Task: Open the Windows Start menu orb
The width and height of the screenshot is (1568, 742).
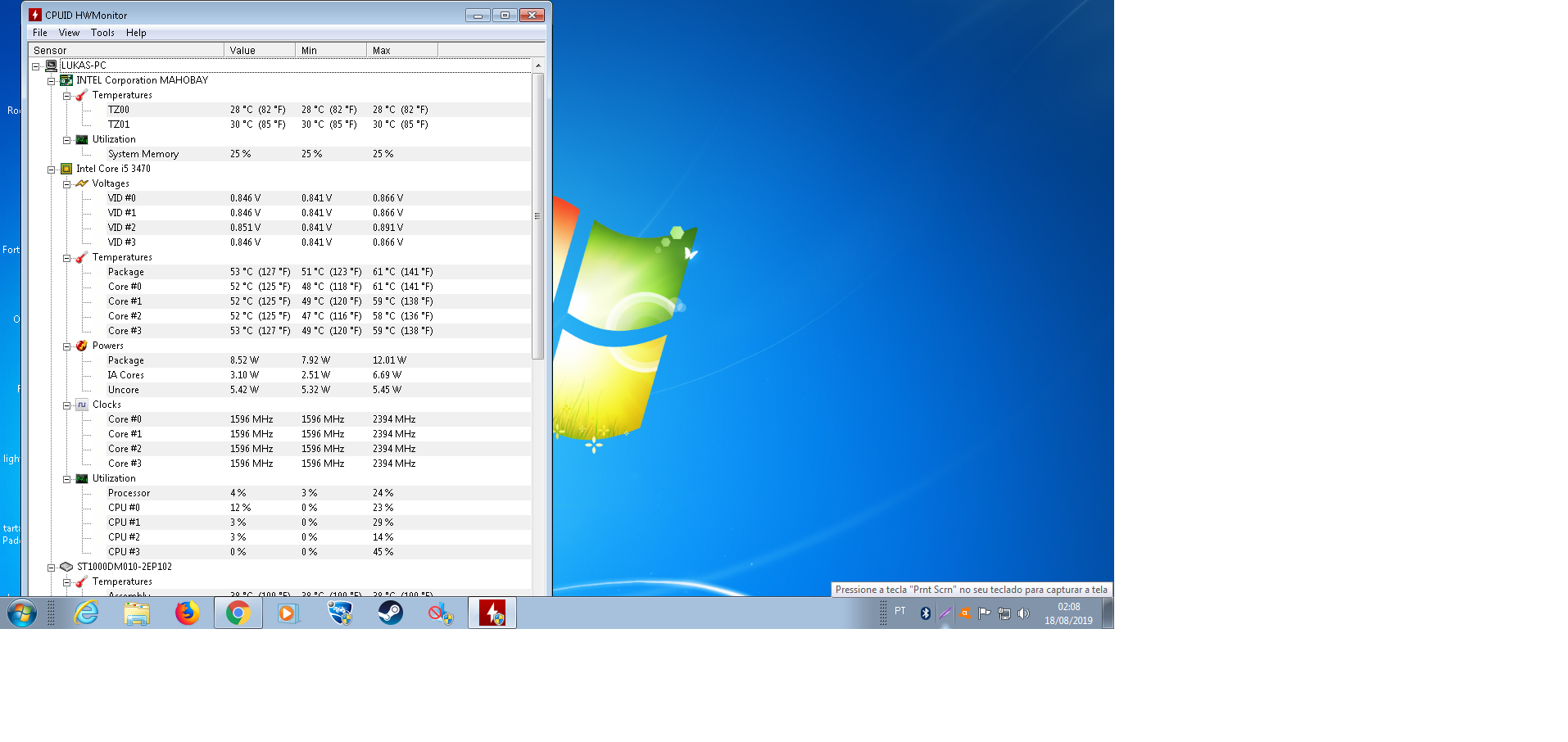Action: pyautogui.click(x=22, y=613)
